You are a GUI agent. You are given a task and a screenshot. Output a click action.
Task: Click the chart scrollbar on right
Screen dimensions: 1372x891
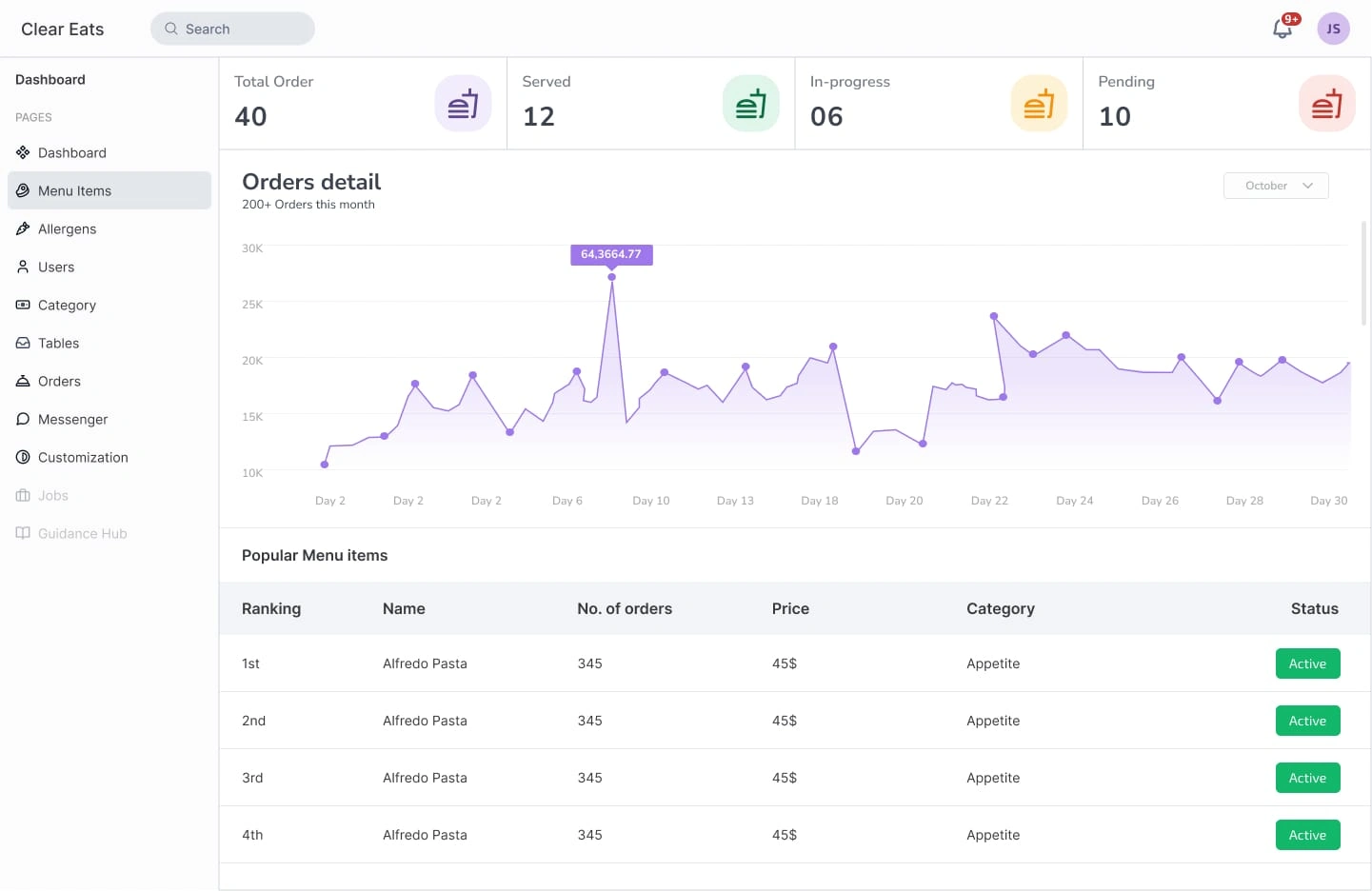[1363, 272]
